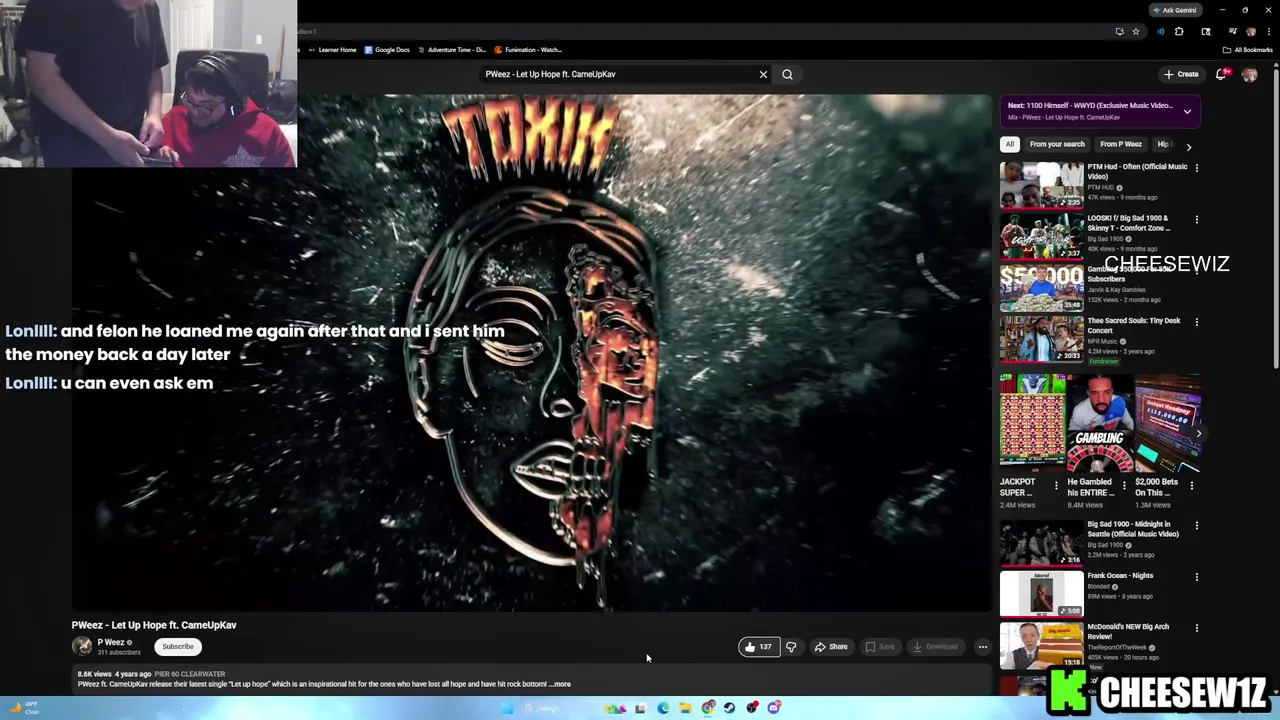Open the Frank Ocean - Nights video

click(1041, 594)
